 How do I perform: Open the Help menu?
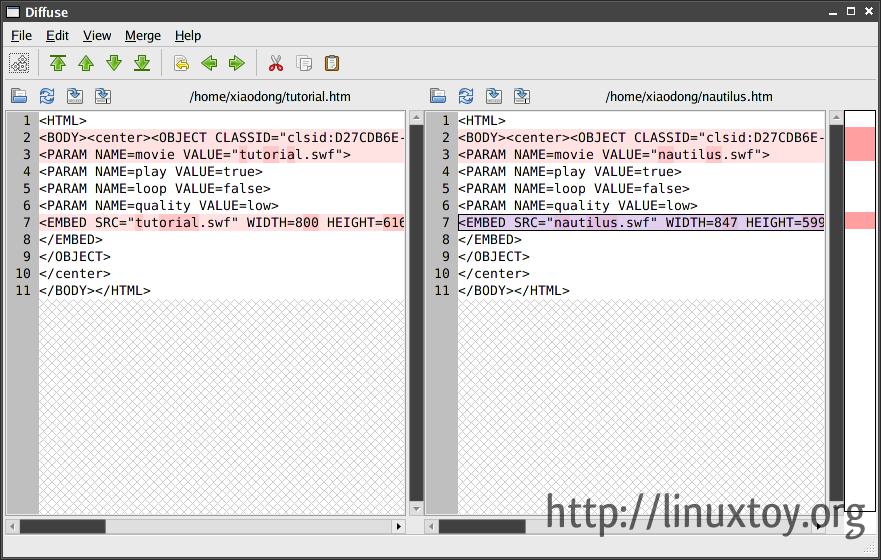(188, 35)
